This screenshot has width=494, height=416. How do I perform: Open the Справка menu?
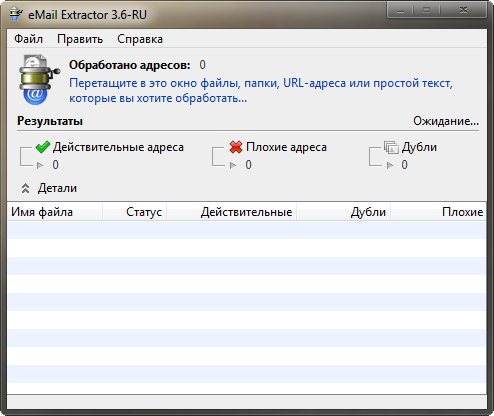(140, 39)
